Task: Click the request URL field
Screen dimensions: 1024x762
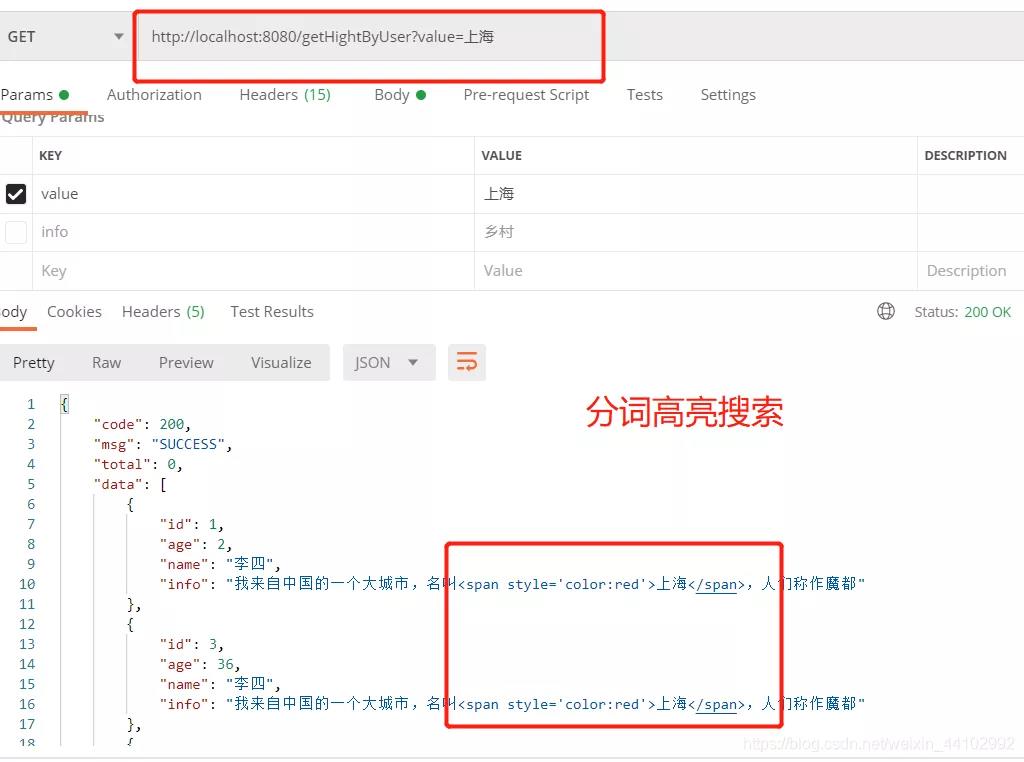Action: (369, 37)
